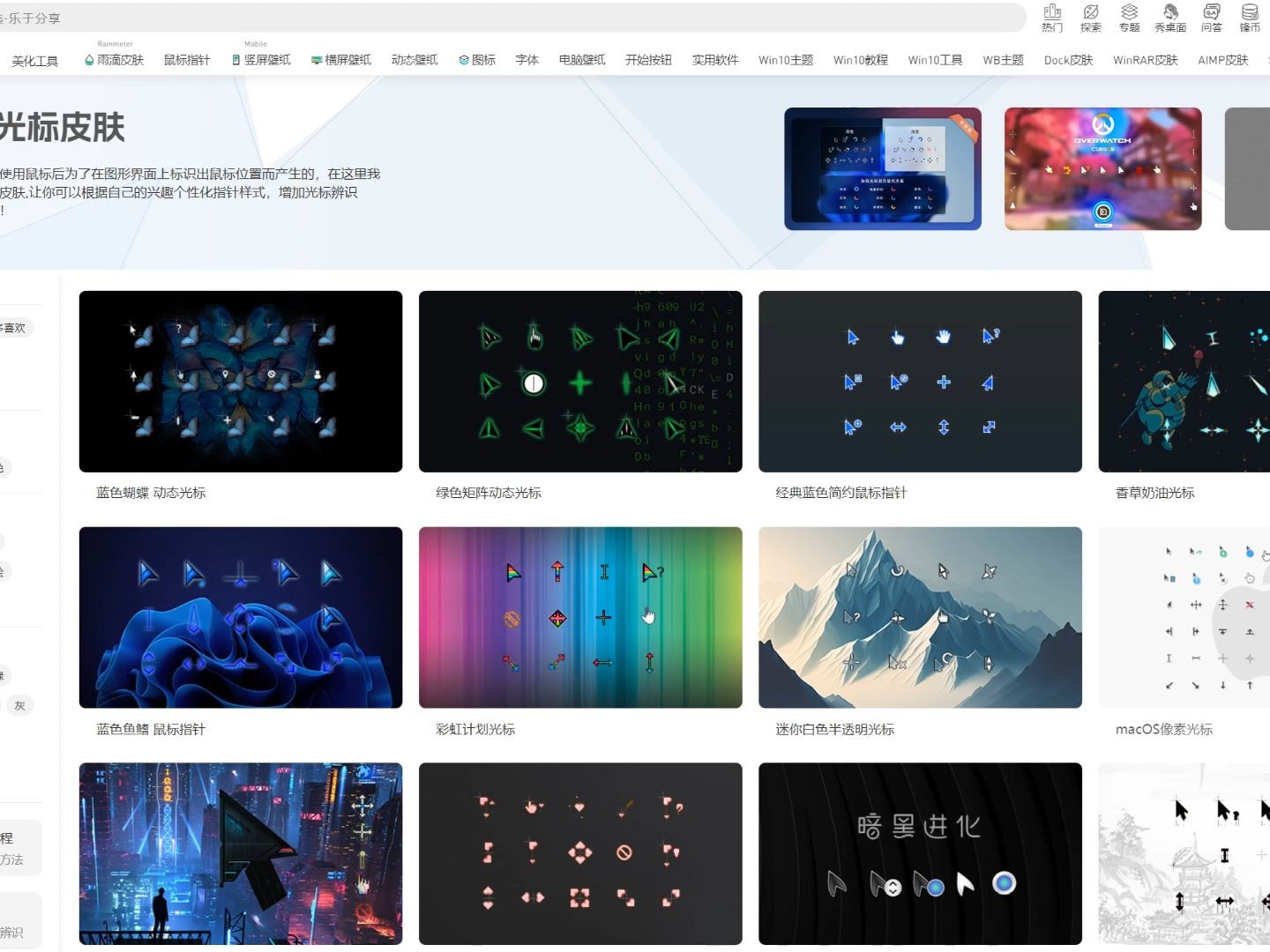1270x952 pixels.
Task: Select AIMP皮肤 menu item
Action: [1223, 60]
